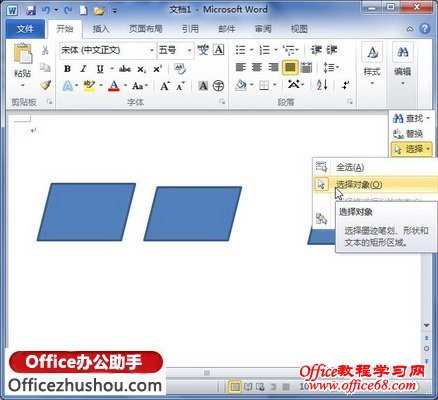Image resolution: width=438 pixels, height=400 pixels.
Task: Click the Word Help question mark icon
Action: point(425,29)
